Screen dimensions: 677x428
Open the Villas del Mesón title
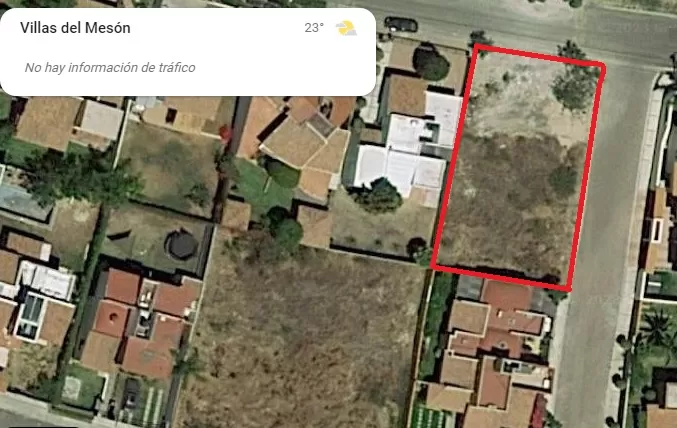[75, 28]
